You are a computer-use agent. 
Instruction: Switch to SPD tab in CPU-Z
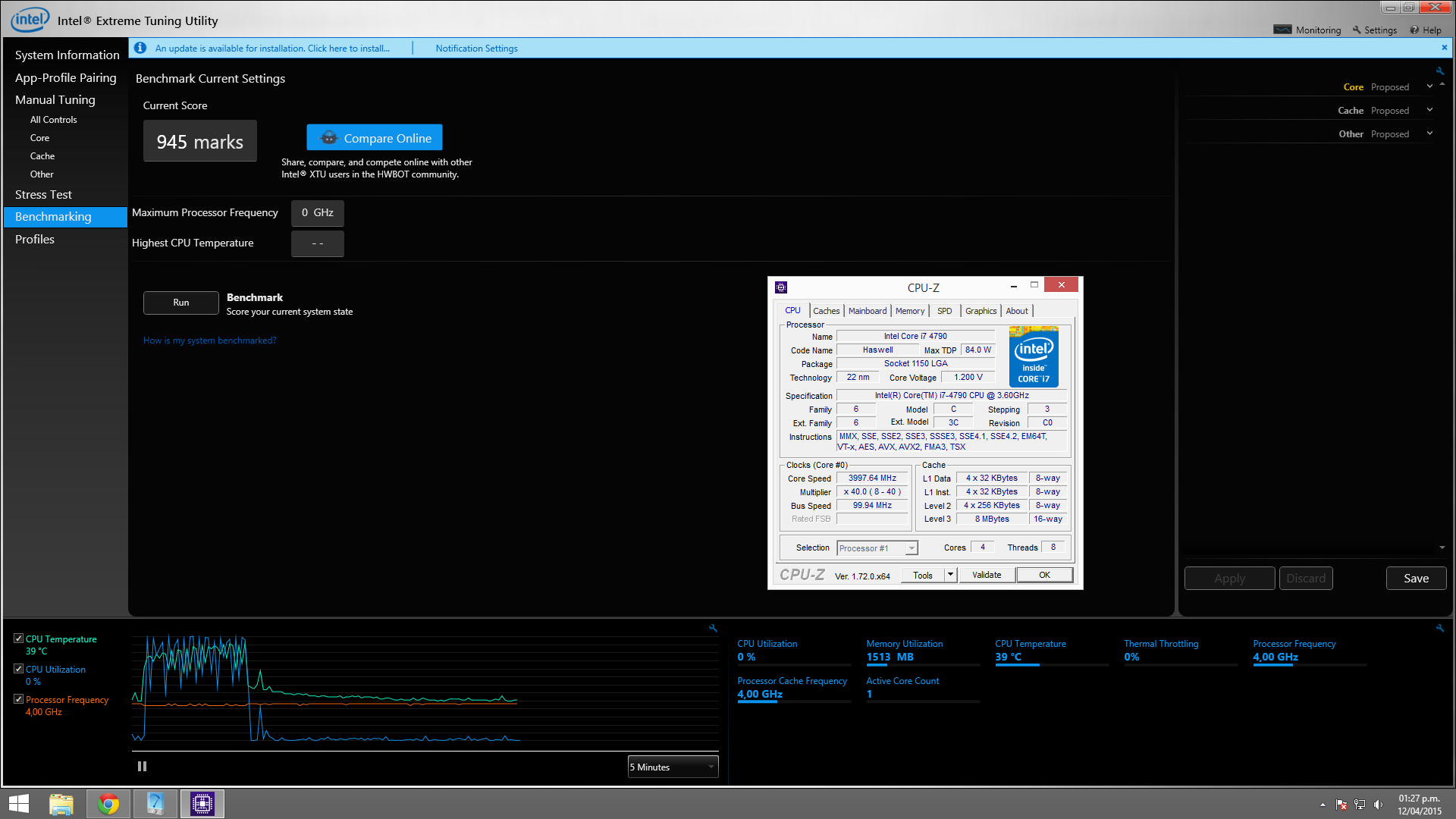pos(944,311)
